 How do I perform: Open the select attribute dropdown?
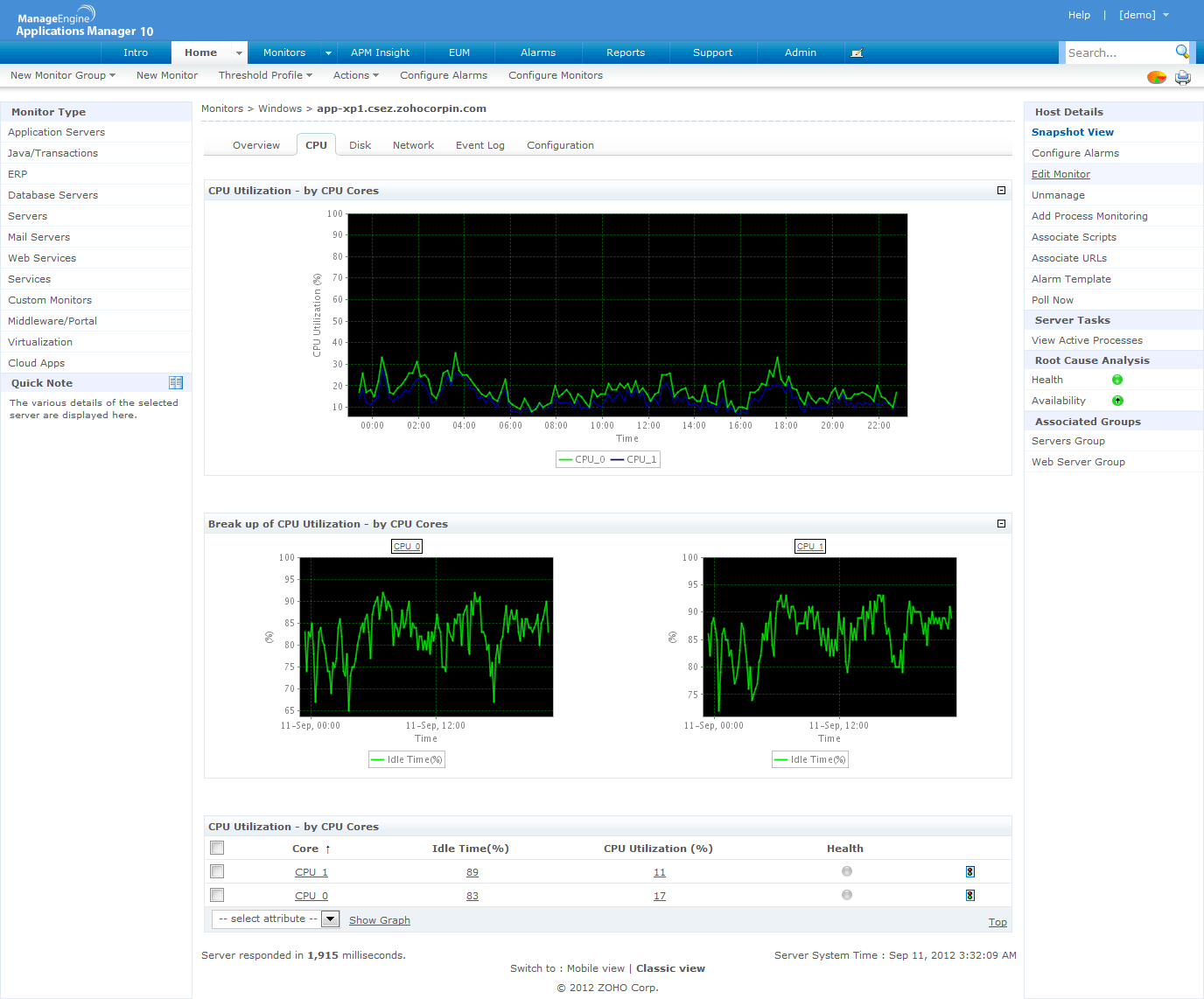point(330,919)
